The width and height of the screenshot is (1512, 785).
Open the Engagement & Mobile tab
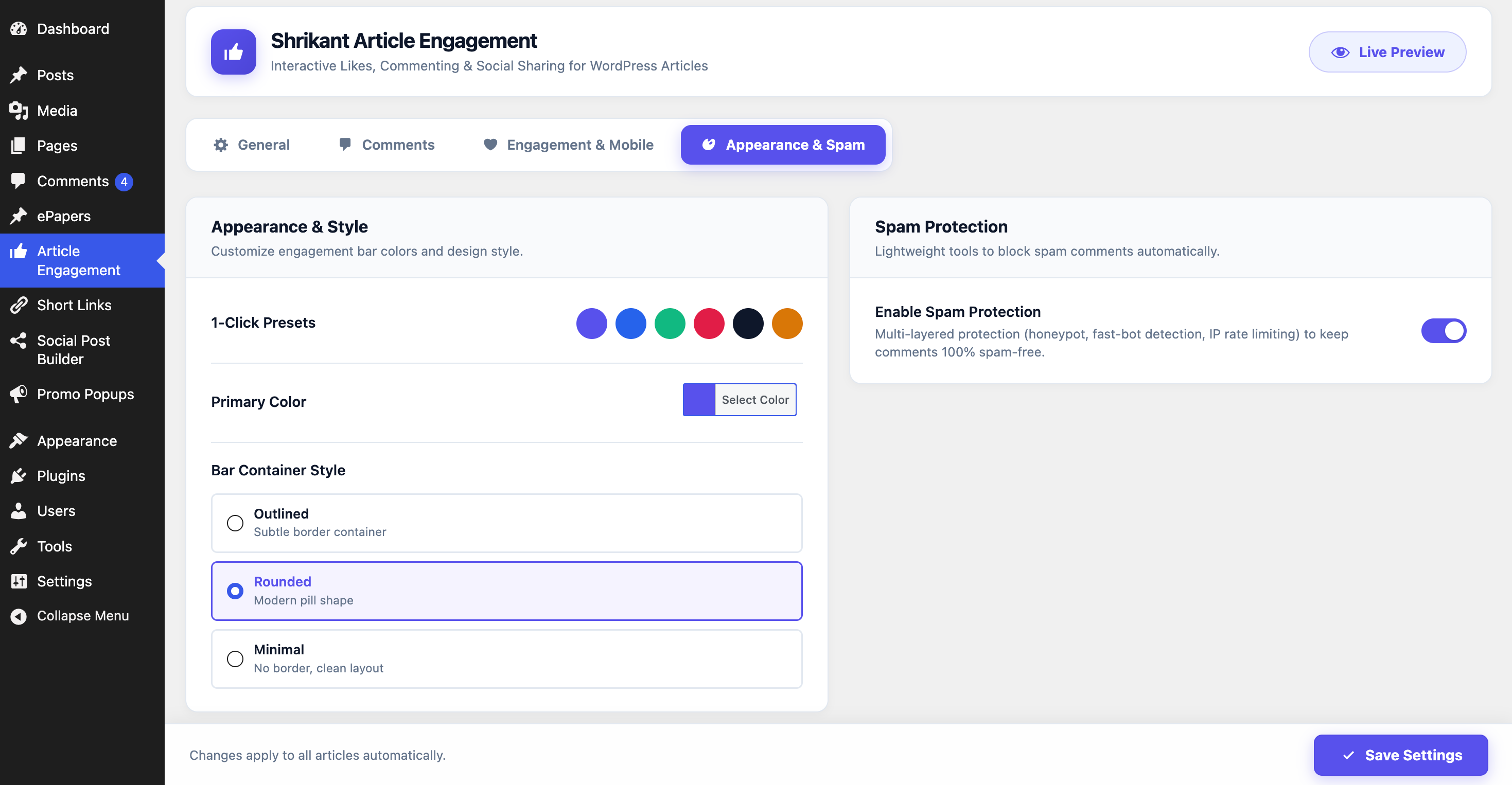[x=568, y=145]
